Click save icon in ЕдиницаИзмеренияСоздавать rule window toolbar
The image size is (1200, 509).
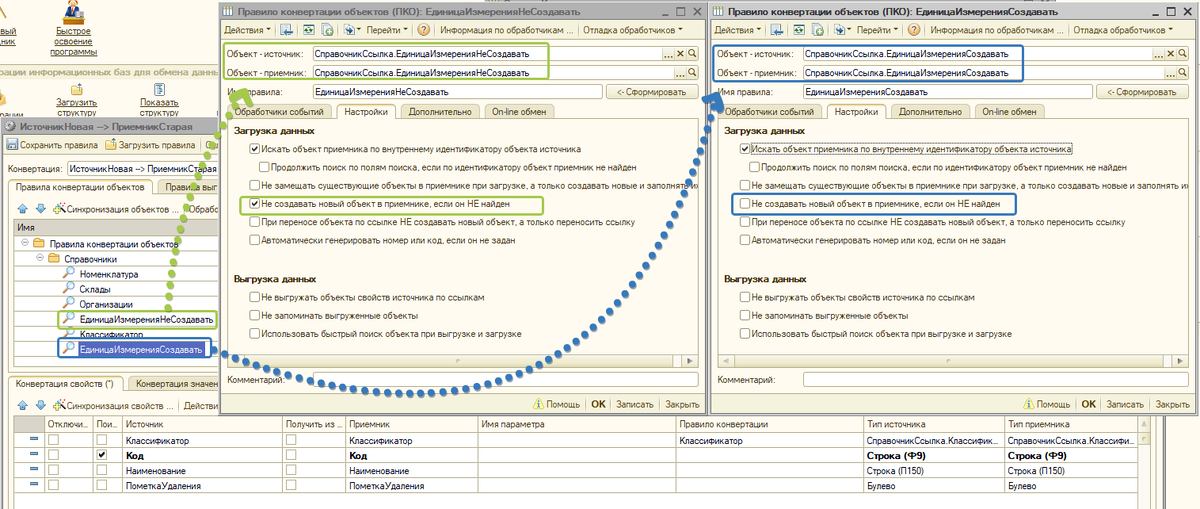776,30
